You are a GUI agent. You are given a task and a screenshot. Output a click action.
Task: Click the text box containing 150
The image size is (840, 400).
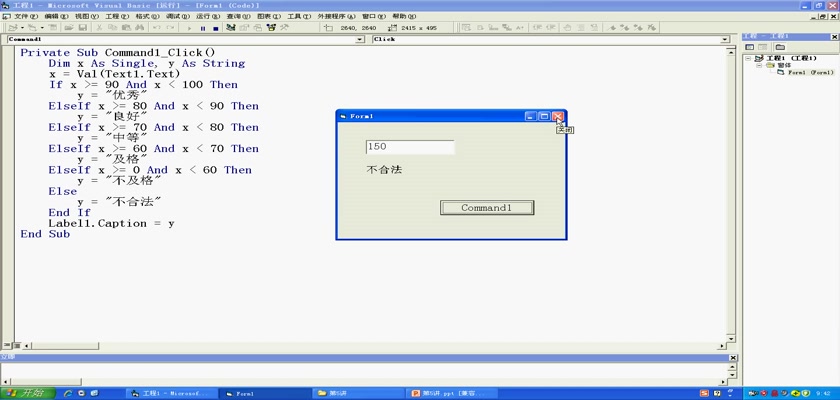point(409,147)
